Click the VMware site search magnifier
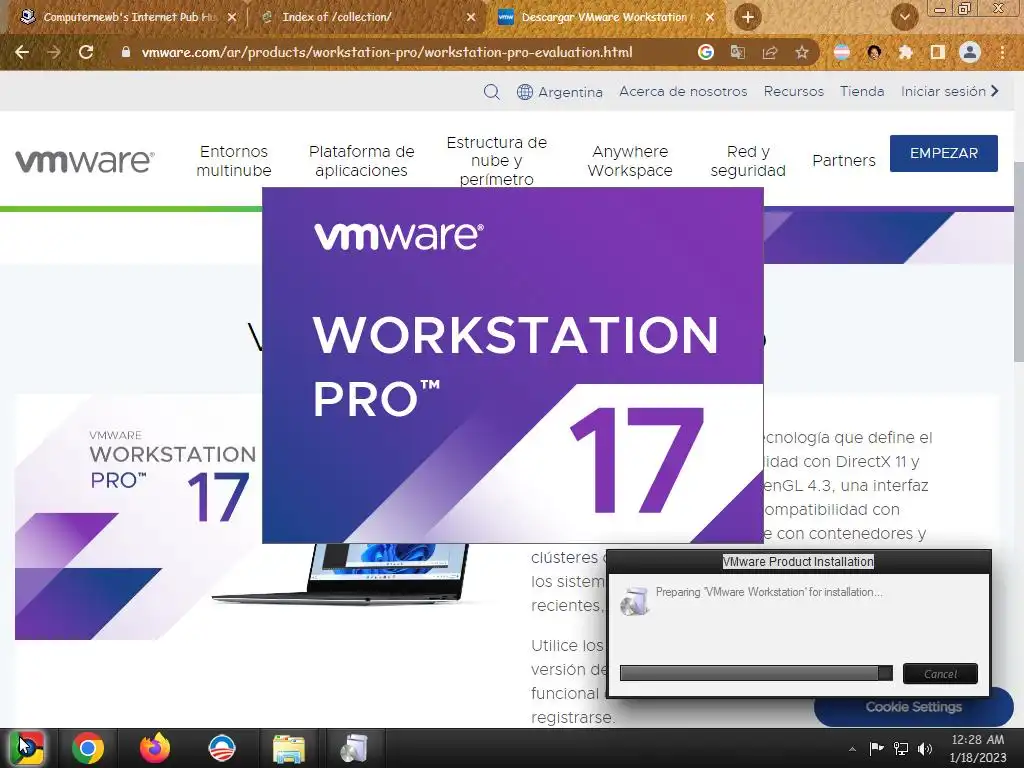Viewport: 1024px width, 768px height. tap(492, 91)
